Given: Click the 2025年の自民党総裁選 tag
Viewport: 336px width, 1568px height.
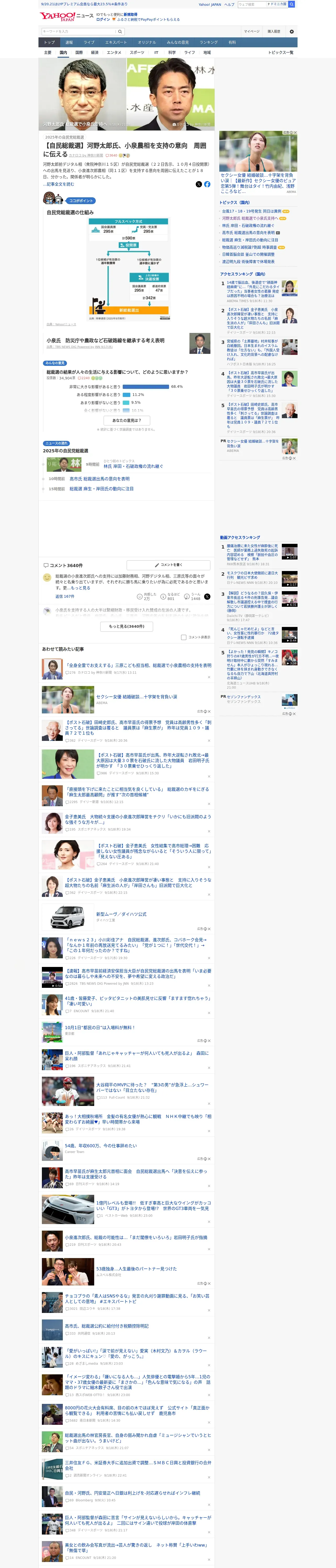Looking at the screenshot, I should click(x=65, y=137).
